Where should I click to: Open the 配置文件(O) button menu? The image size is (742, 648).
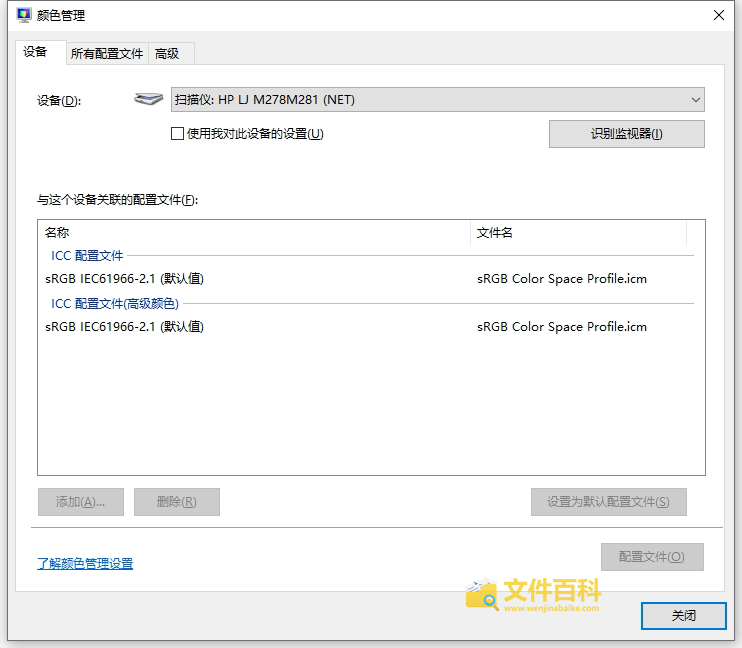pos(652,557)
